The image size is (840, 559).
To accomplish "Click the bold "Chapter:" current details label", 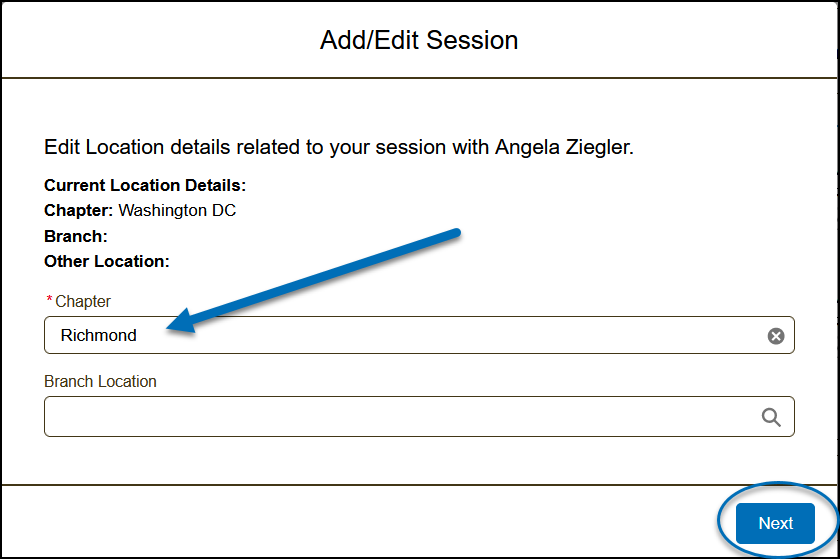I will pyautogui.click(x=79, y=210).
